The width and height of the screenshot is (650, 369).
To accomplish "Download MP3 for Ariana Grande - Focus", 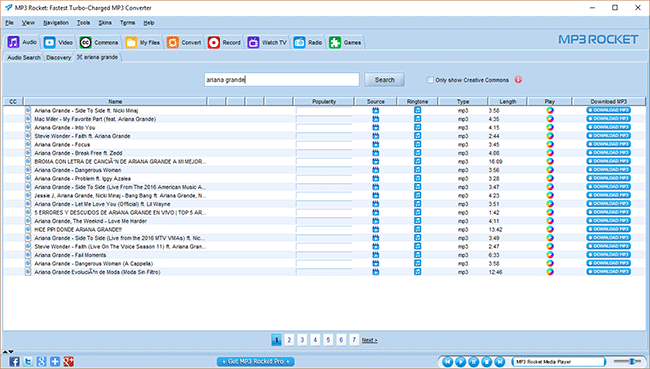I will click(608, 144).
